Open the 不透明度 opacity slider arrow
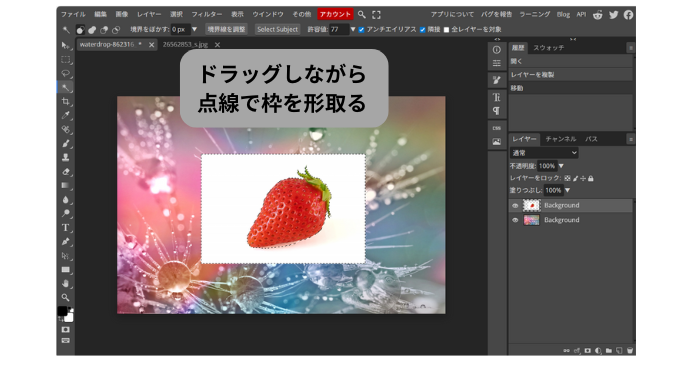698x365 pixels. tap(561, 166)
